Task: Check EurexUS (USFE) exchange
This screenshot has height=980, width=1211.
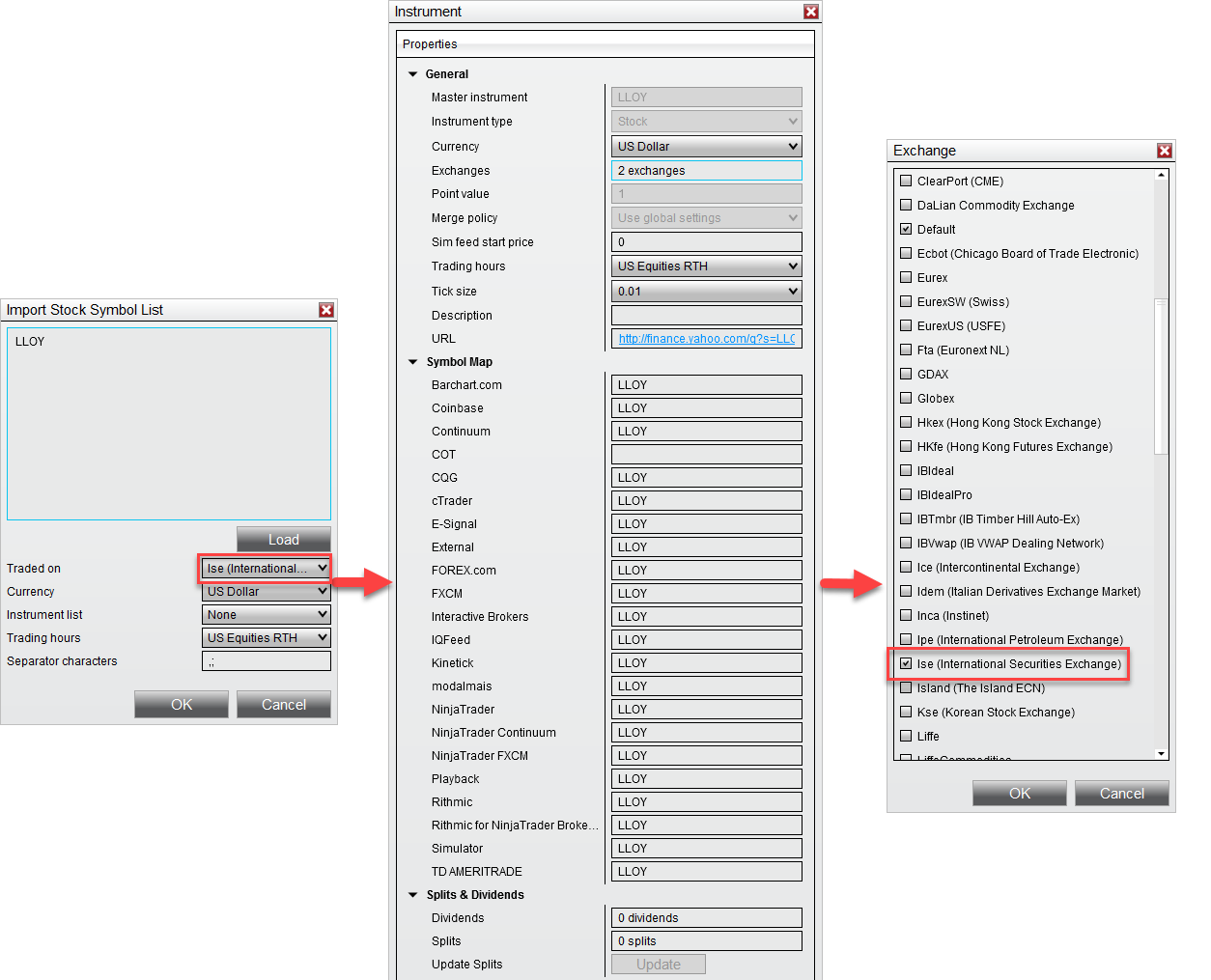Action: (906, 325)
